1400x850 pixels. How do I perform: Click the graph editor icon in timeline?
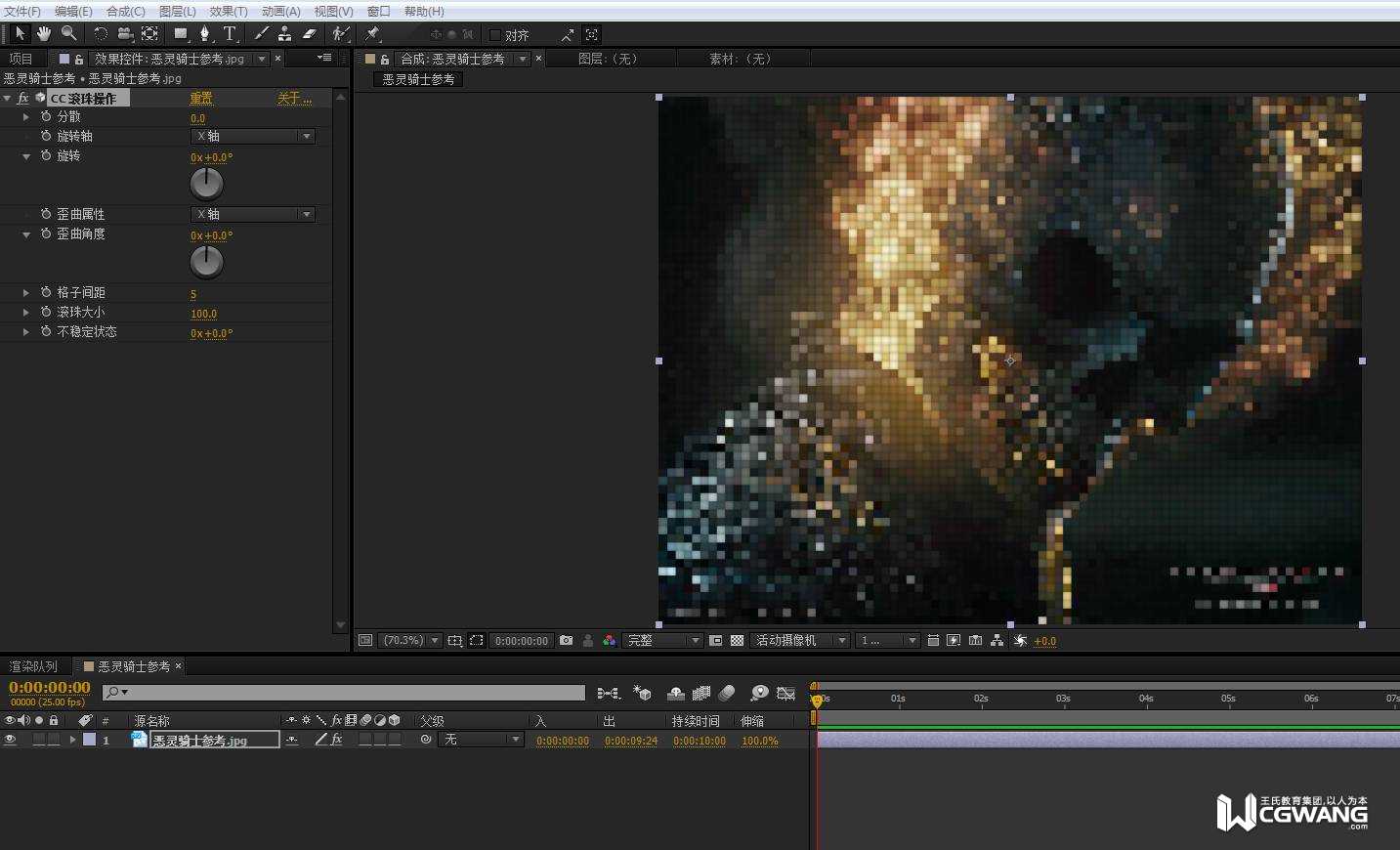point(785,693)
